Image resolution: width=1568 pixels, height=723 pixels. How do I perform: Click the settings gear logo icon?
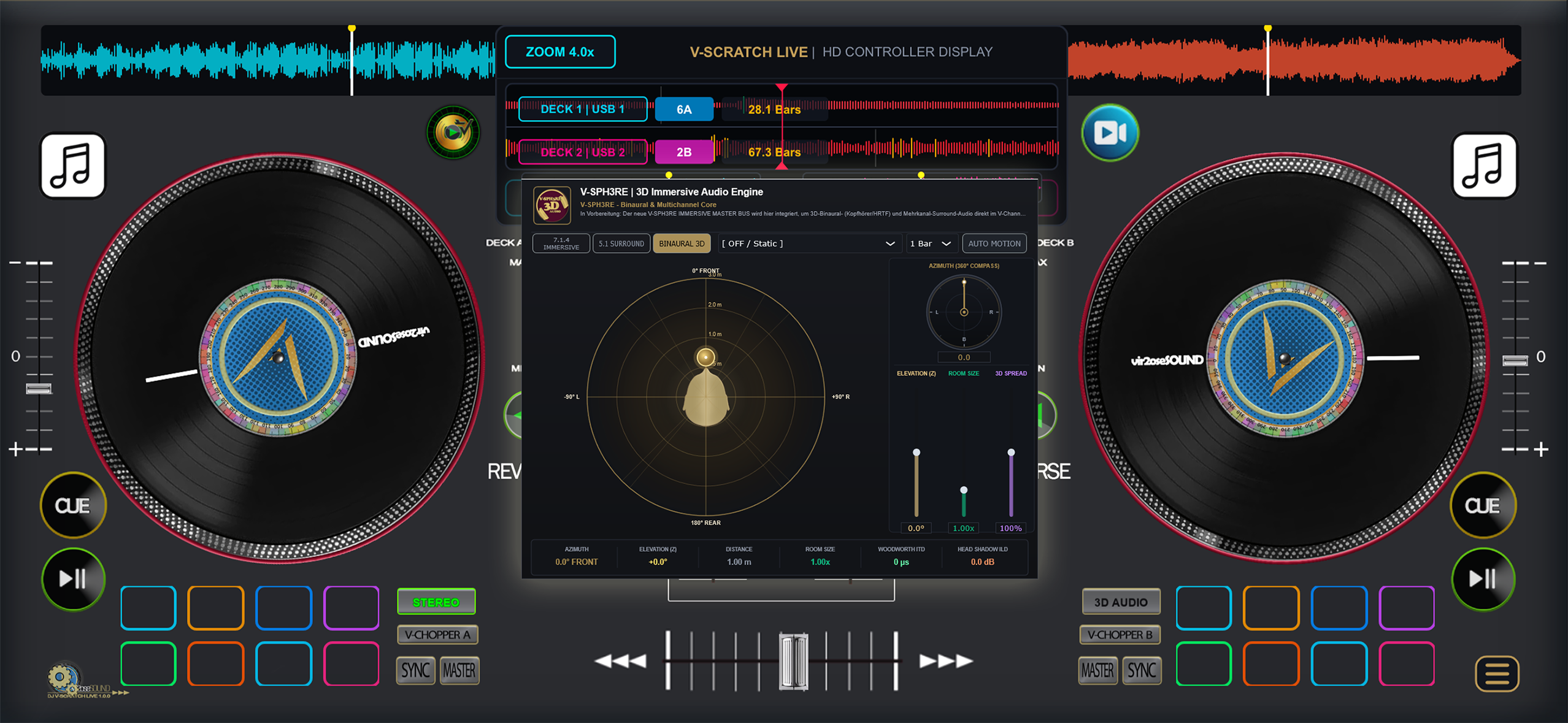pyautogui.click(x=64, y=678)
